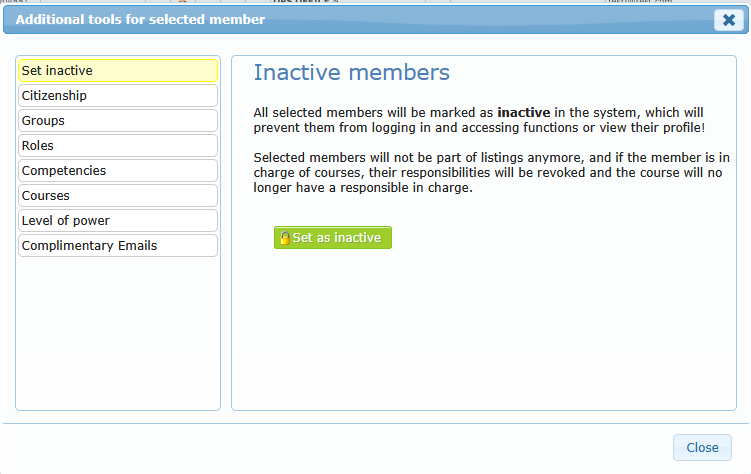Click the Close button in the footer
751x474 pixels.
702,448
